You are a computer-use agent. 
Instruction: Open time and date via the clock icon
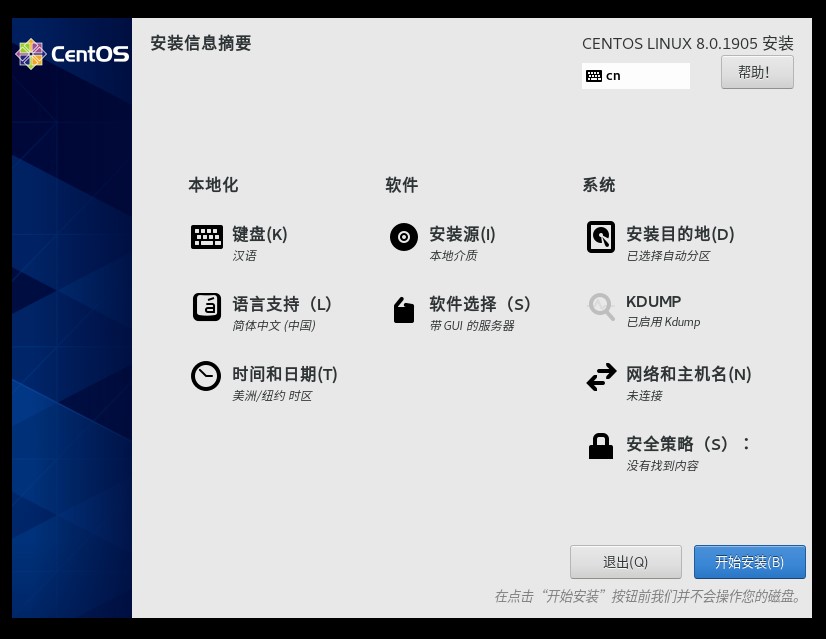point(206,377)
